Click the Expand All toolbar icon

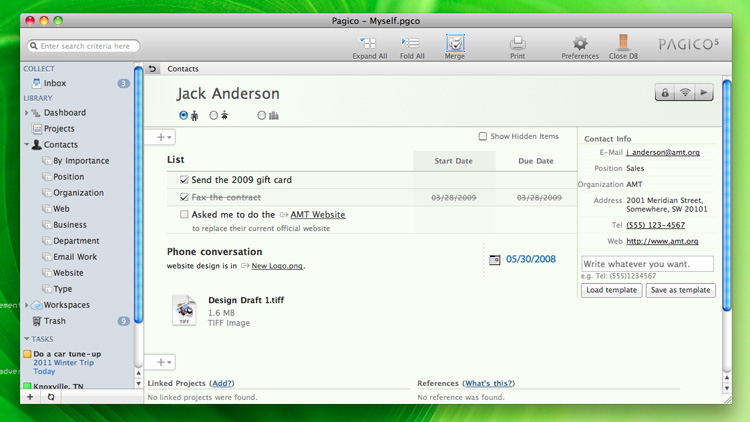(x=368, y=43)
